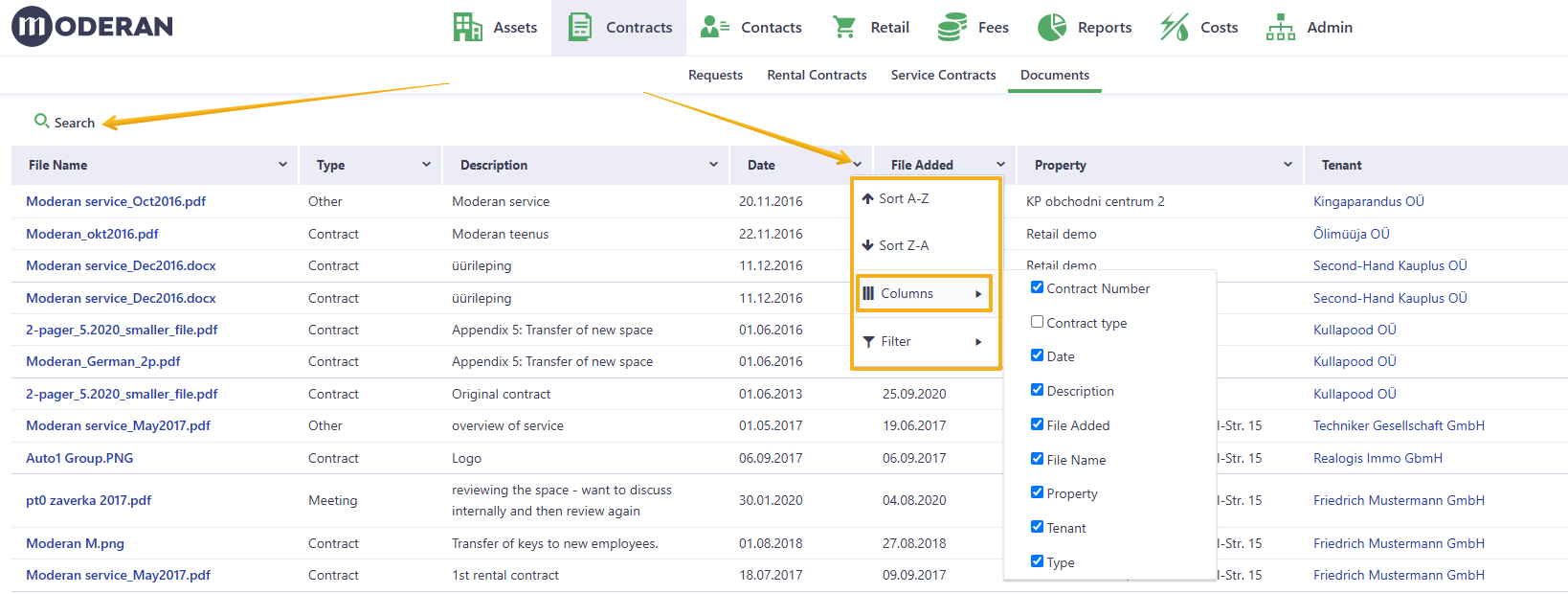
Task: Open tenant Õlimüüja OÜ link
Action: 1352,234
